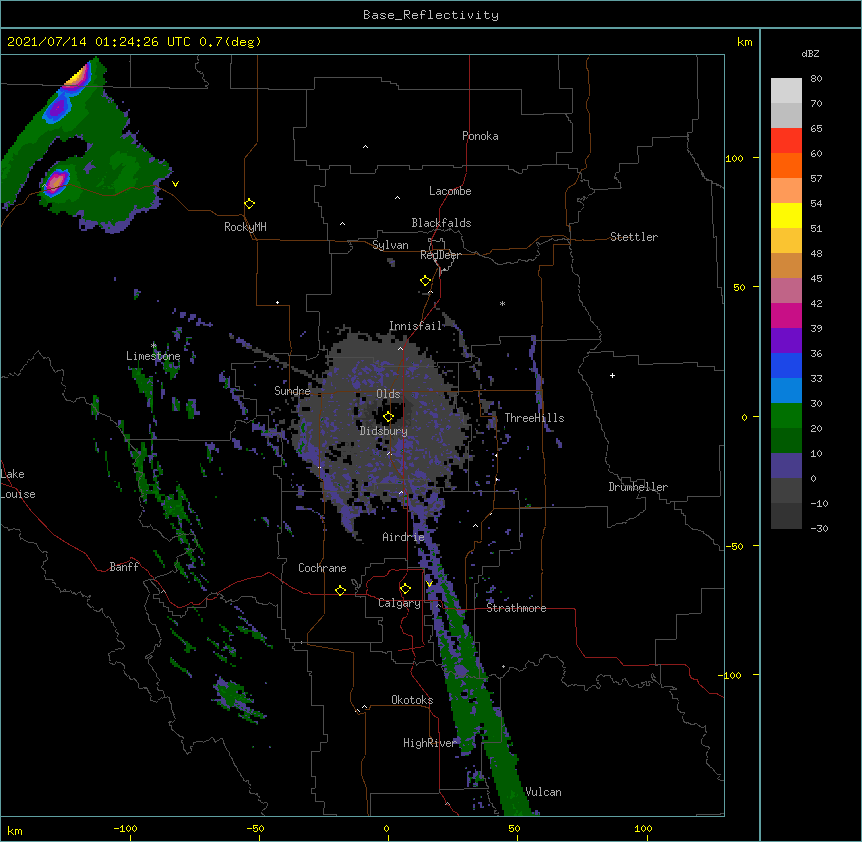862x842 pixels.
Task: Click the Base_Reflectivity title
Action: tap(431, 15)
